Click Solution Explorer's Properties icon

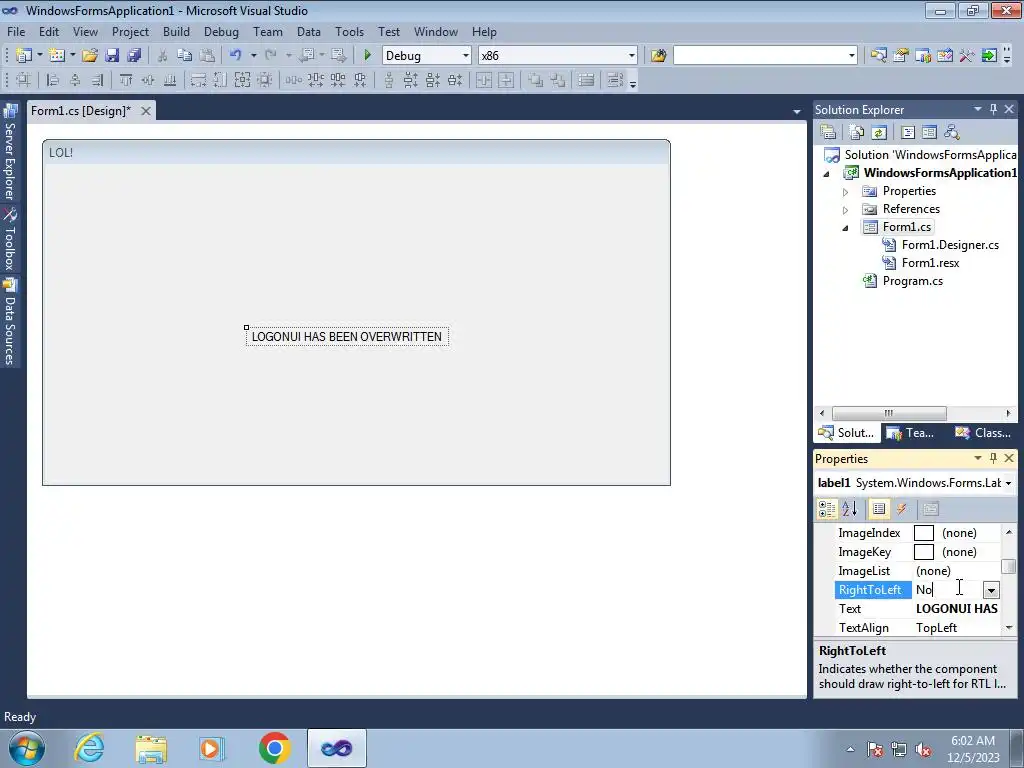(x=828, y=133)
